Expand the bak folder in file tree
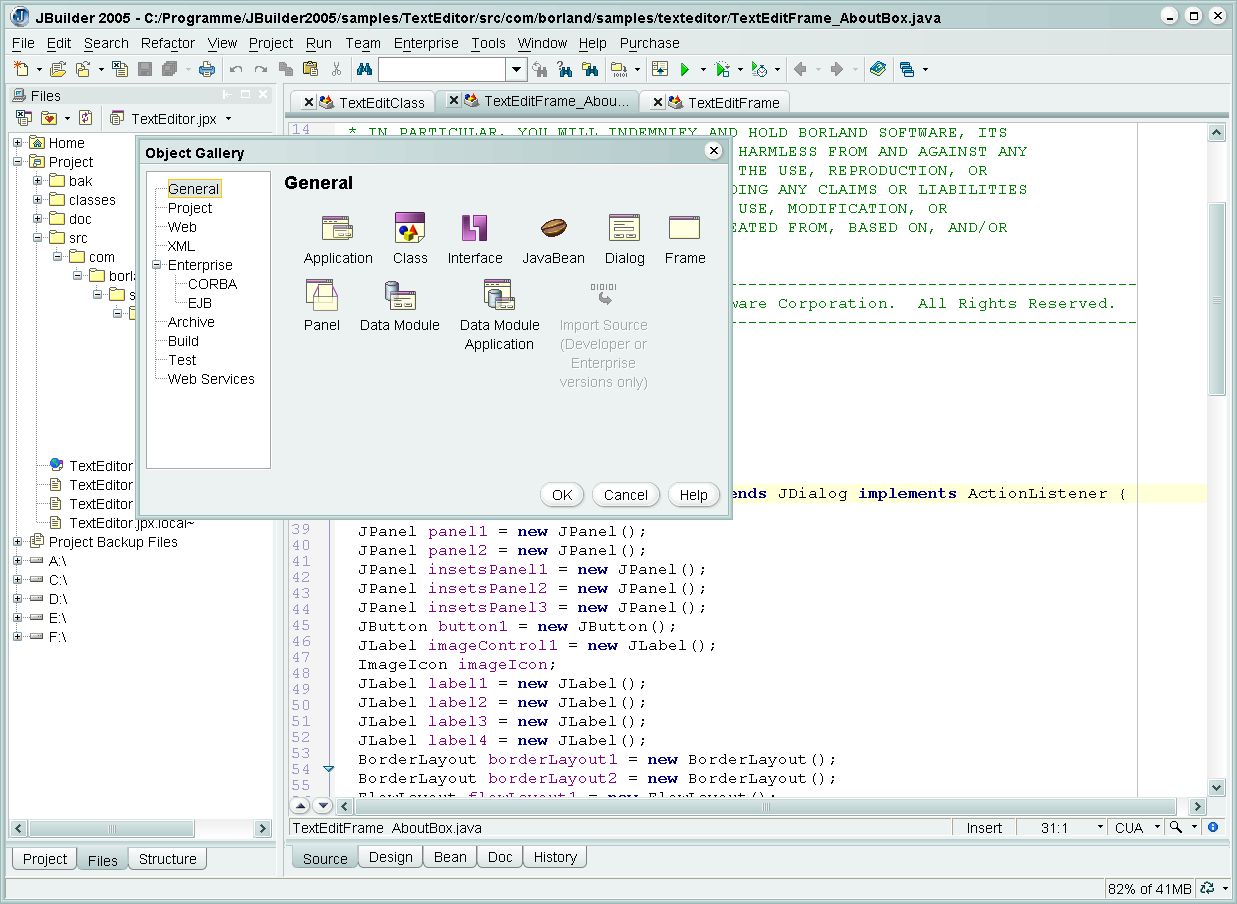Viewport: 1237px width, 904px height. [x=38, y=181]
